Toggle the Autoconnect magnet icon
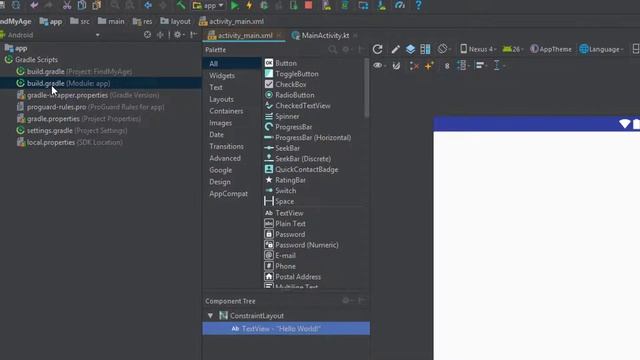 pyautogui.click(x=396, y=65)
